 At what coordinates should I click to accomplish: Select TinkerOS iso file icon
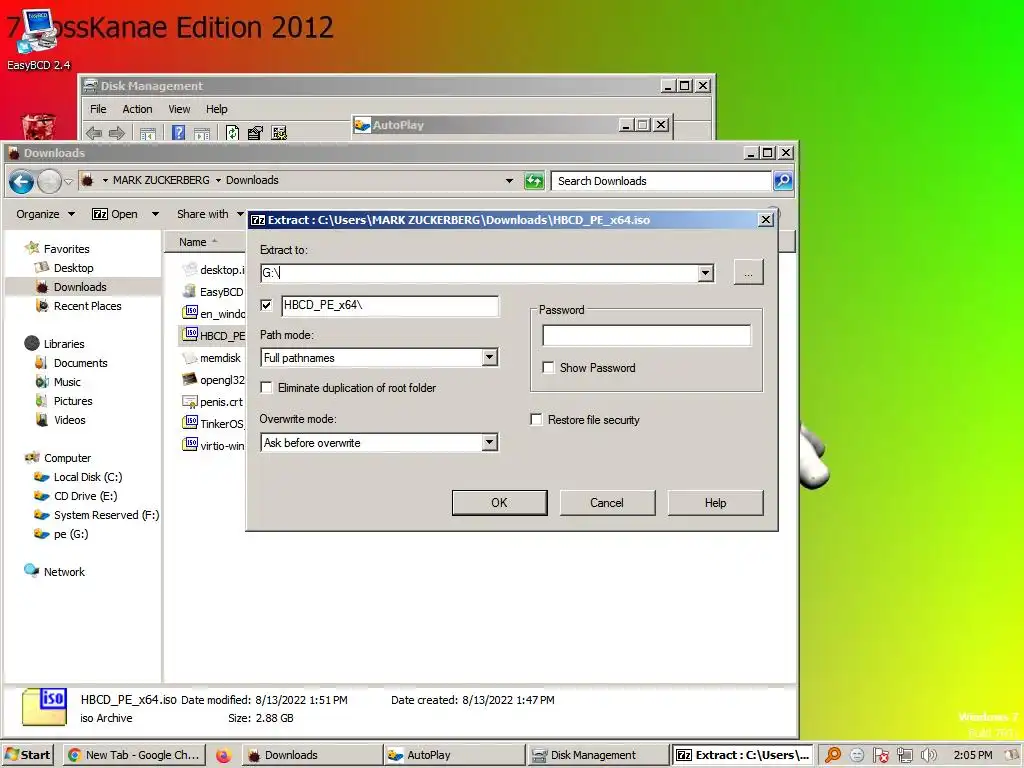[190, 423]
